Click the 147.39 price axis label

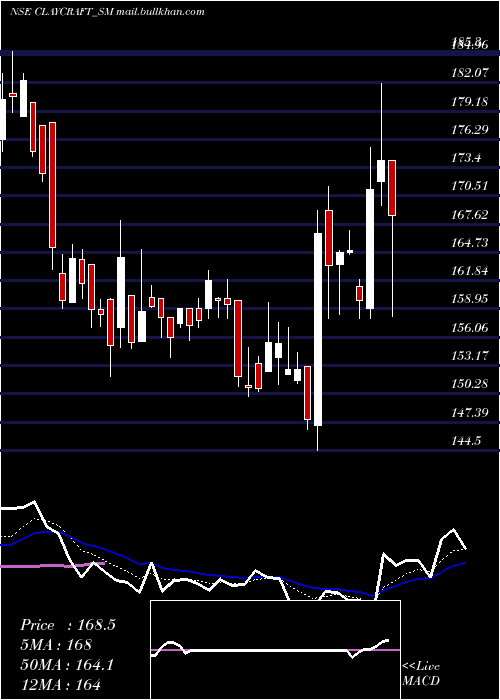(x=470, y=412)
